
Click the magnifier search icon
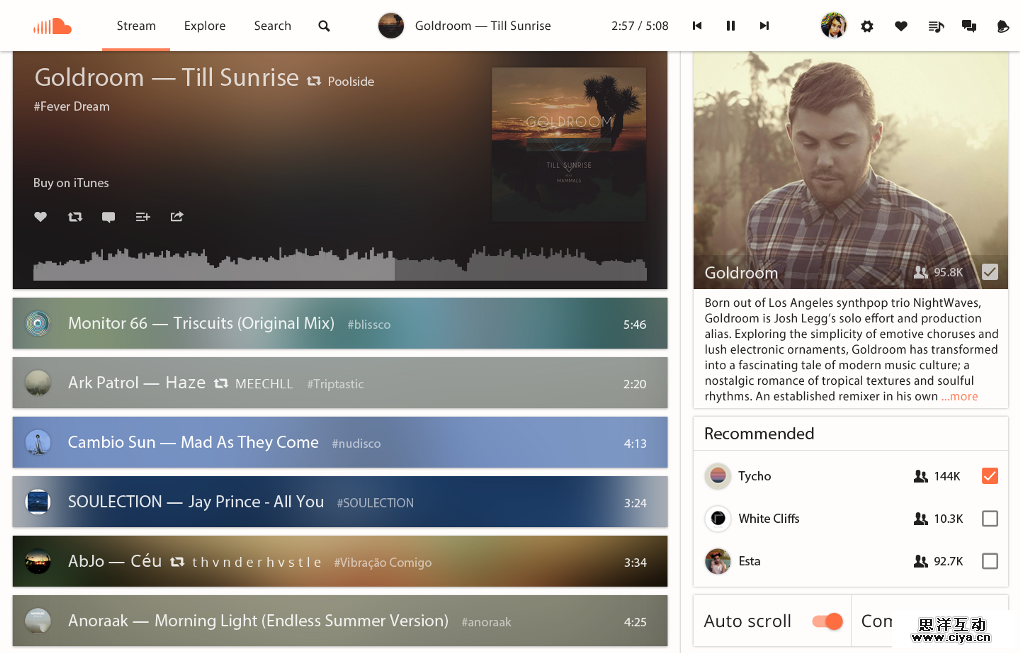[324, 26]
